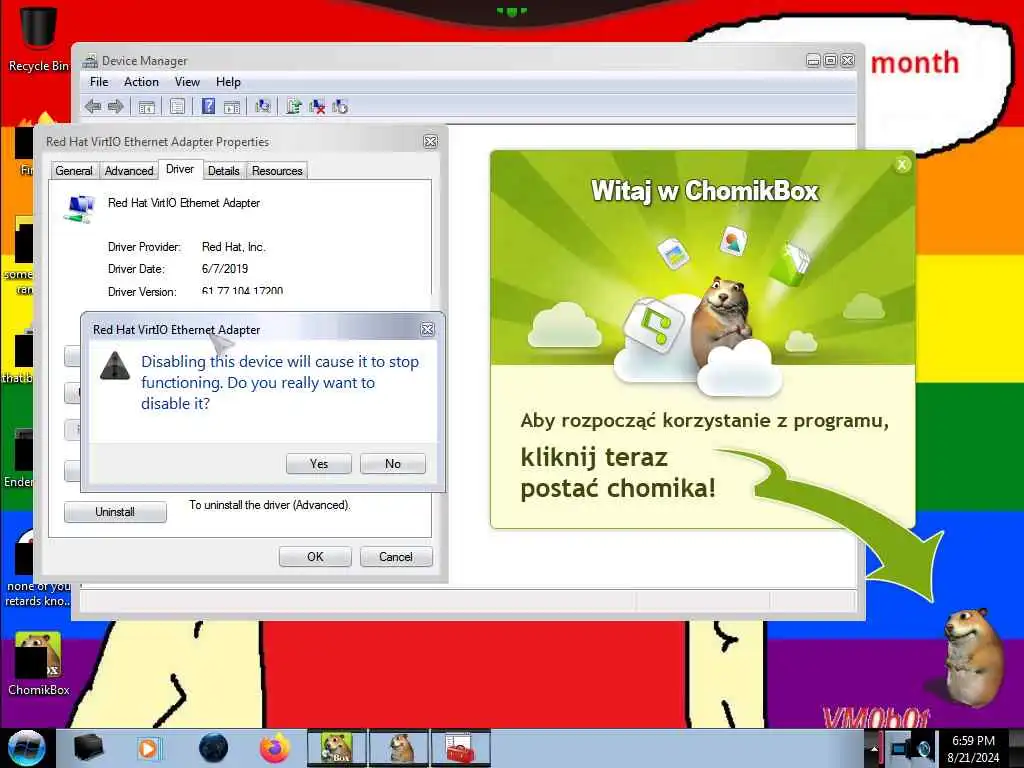Toggle the action pane toolbar icon
Viewport: 1024px width, 768px height.
coord(232,106)
